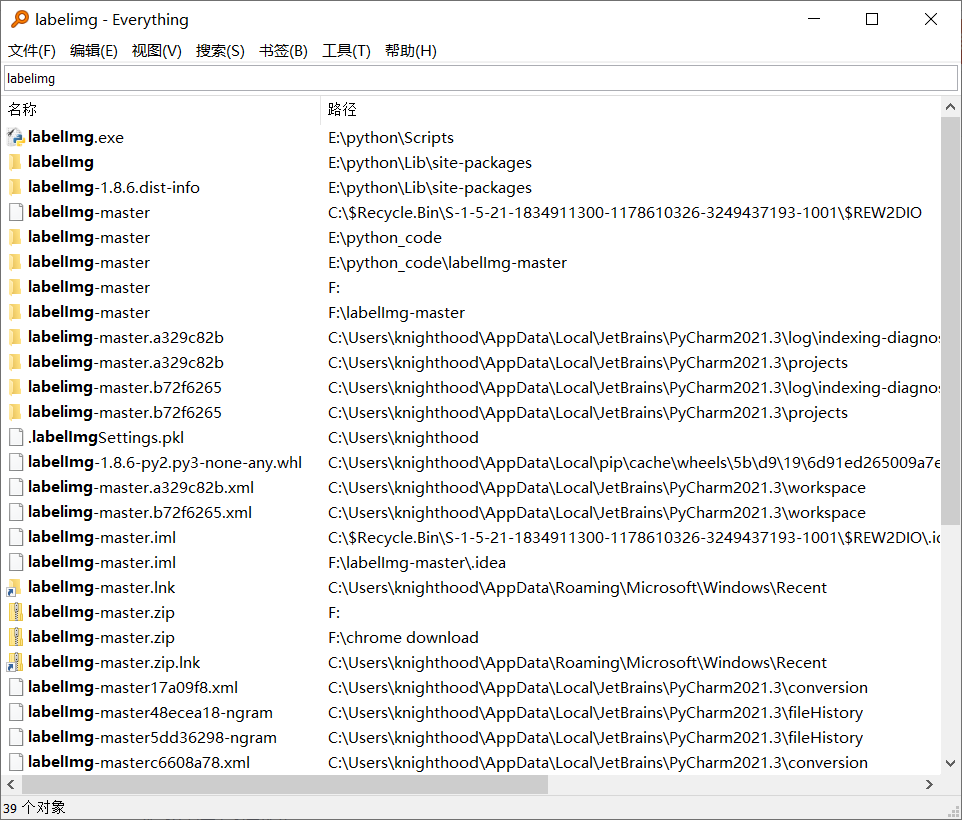This screenshot has width=962, height=820.
Task: Click file icon of labelImg-masterc6608a78.xml
Action: coord(16,762)
